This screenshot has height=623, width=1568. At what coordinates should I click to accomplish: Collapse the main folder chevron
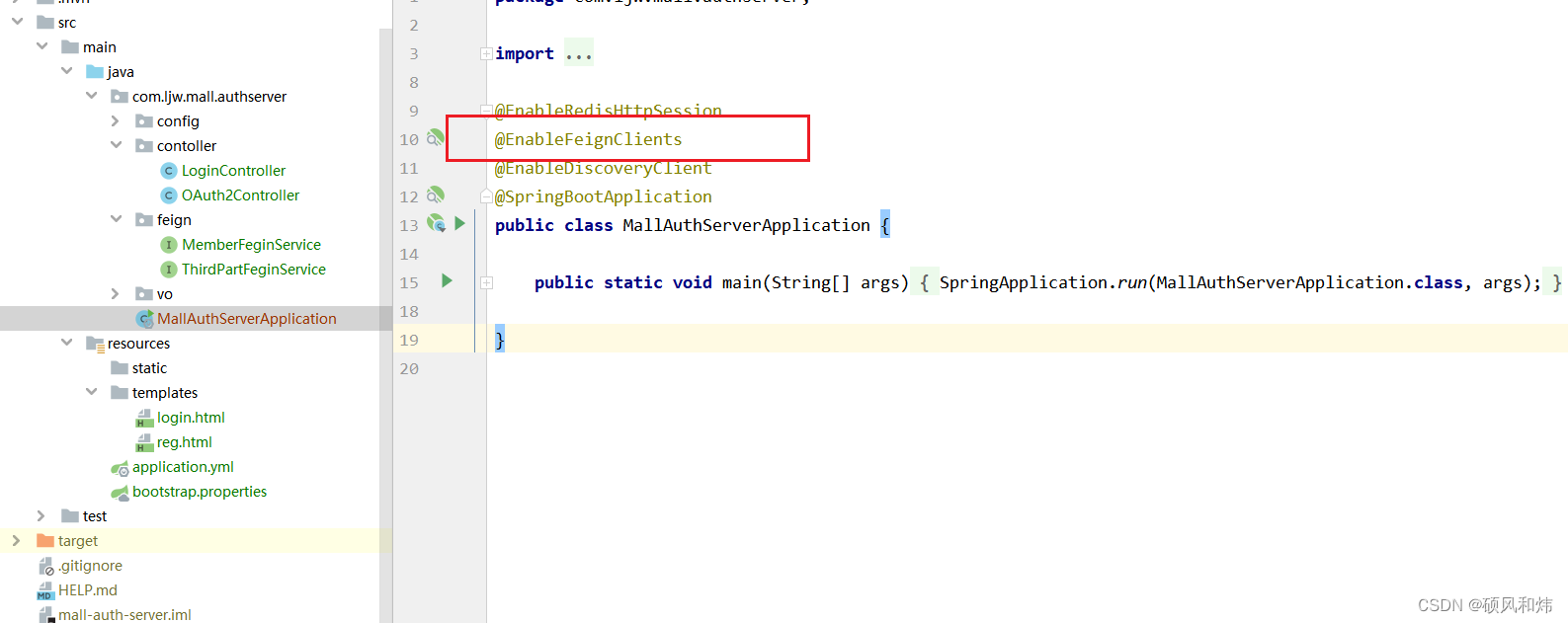(x=41, y=45)
